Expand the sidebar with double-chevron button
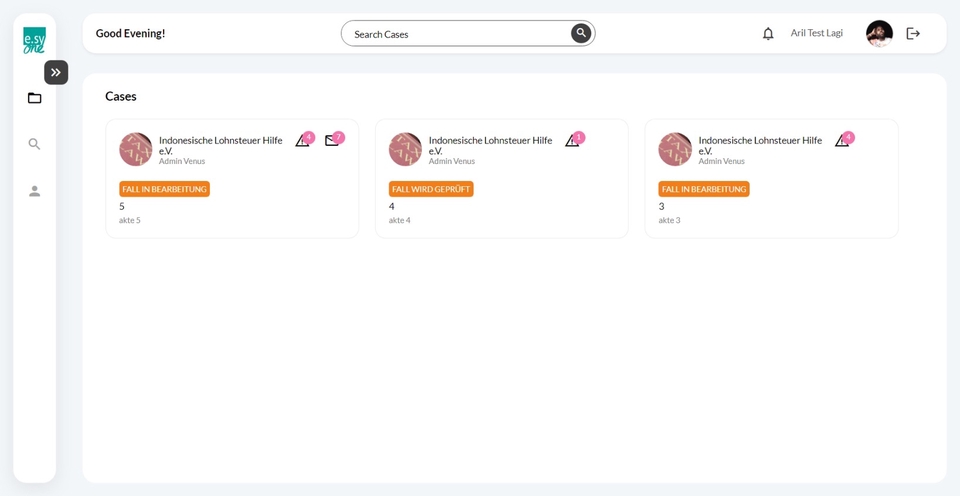 56,72
